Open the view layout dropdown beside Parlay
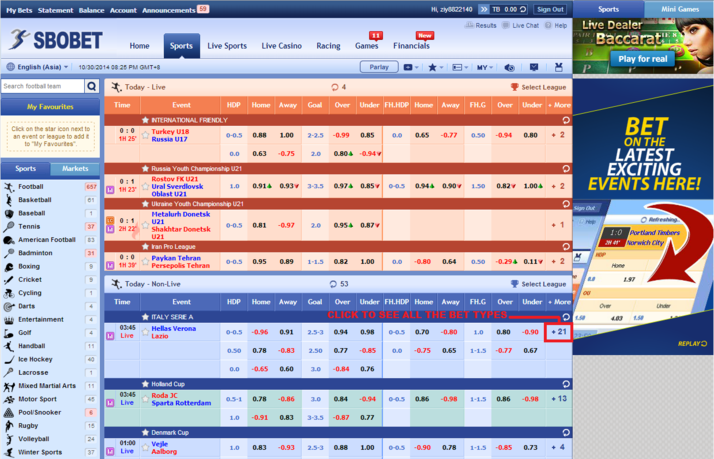This screenshot has width=714, height=459. pyautogui.click(x=411, y=67)
